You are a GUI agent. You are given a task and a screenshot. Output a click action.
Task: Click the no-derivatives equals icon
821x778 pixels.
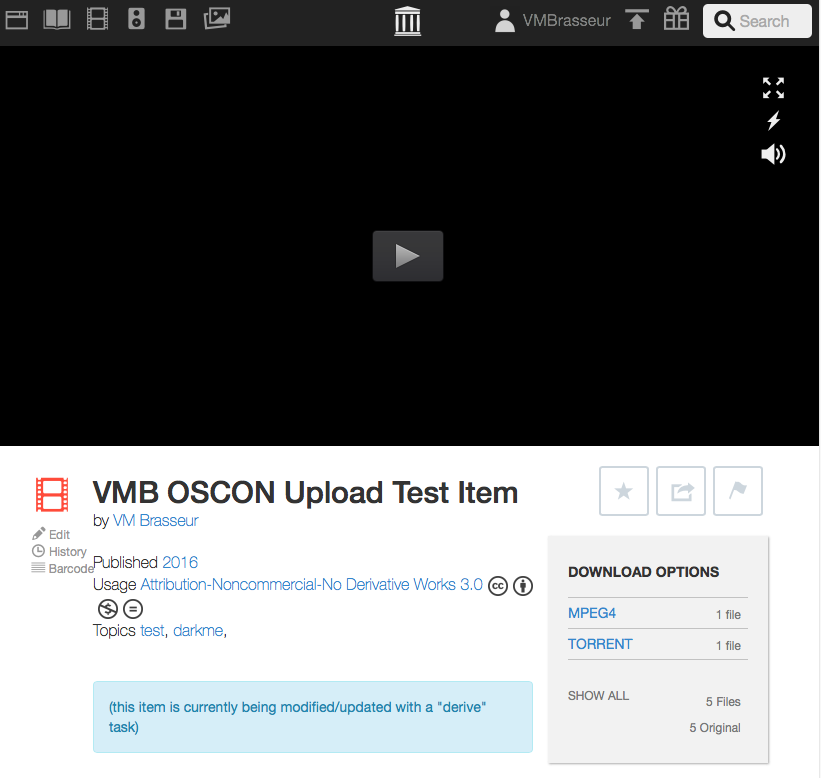point(133,609)
